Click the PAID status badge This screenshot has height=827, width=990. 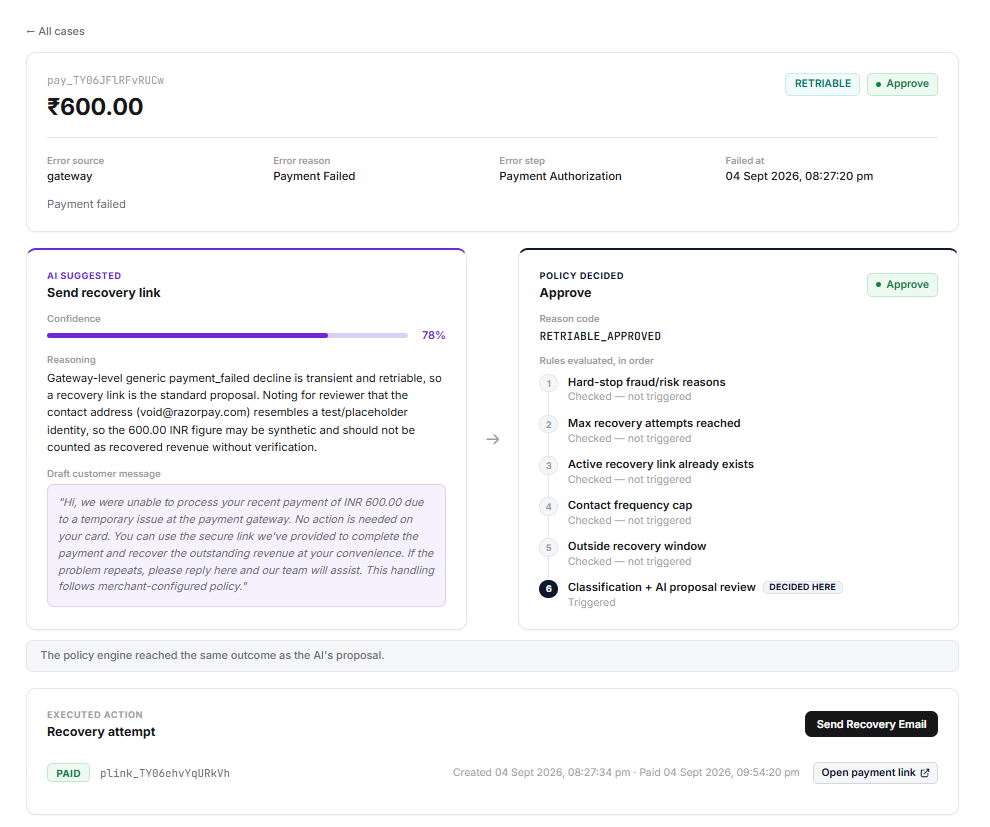tap(68, 773)
